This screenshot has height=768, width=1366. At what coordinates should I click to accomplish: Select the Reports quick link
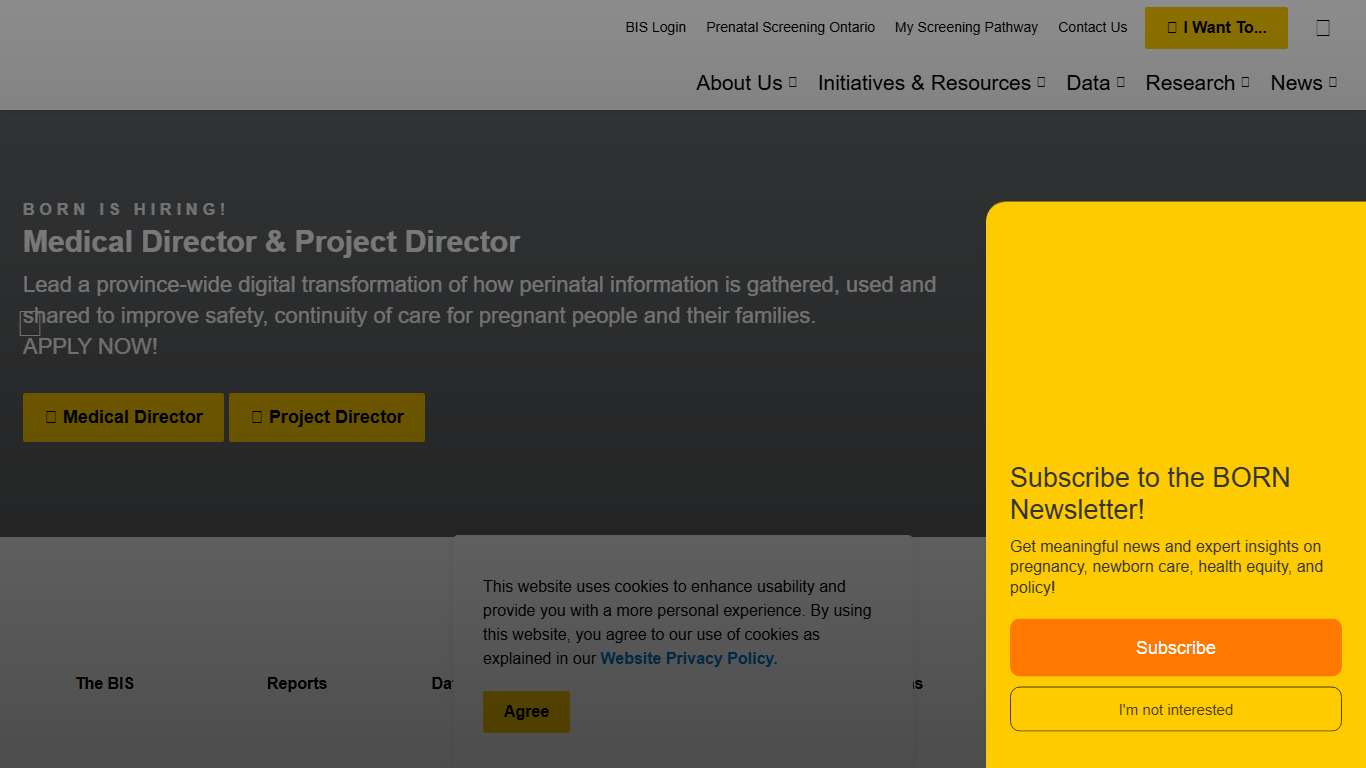297,683
